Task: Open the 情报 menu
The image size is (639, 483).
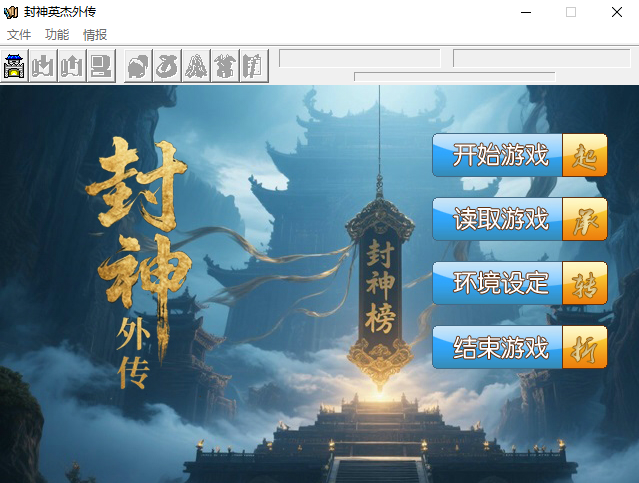Action: pos(95,35)
